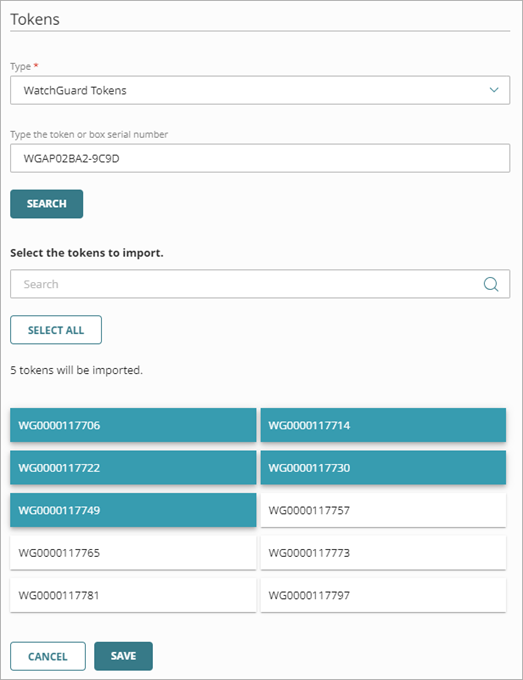Click the SELECT ALL button
The width and height of the screenshot is (523, 680).
[56, 330]
